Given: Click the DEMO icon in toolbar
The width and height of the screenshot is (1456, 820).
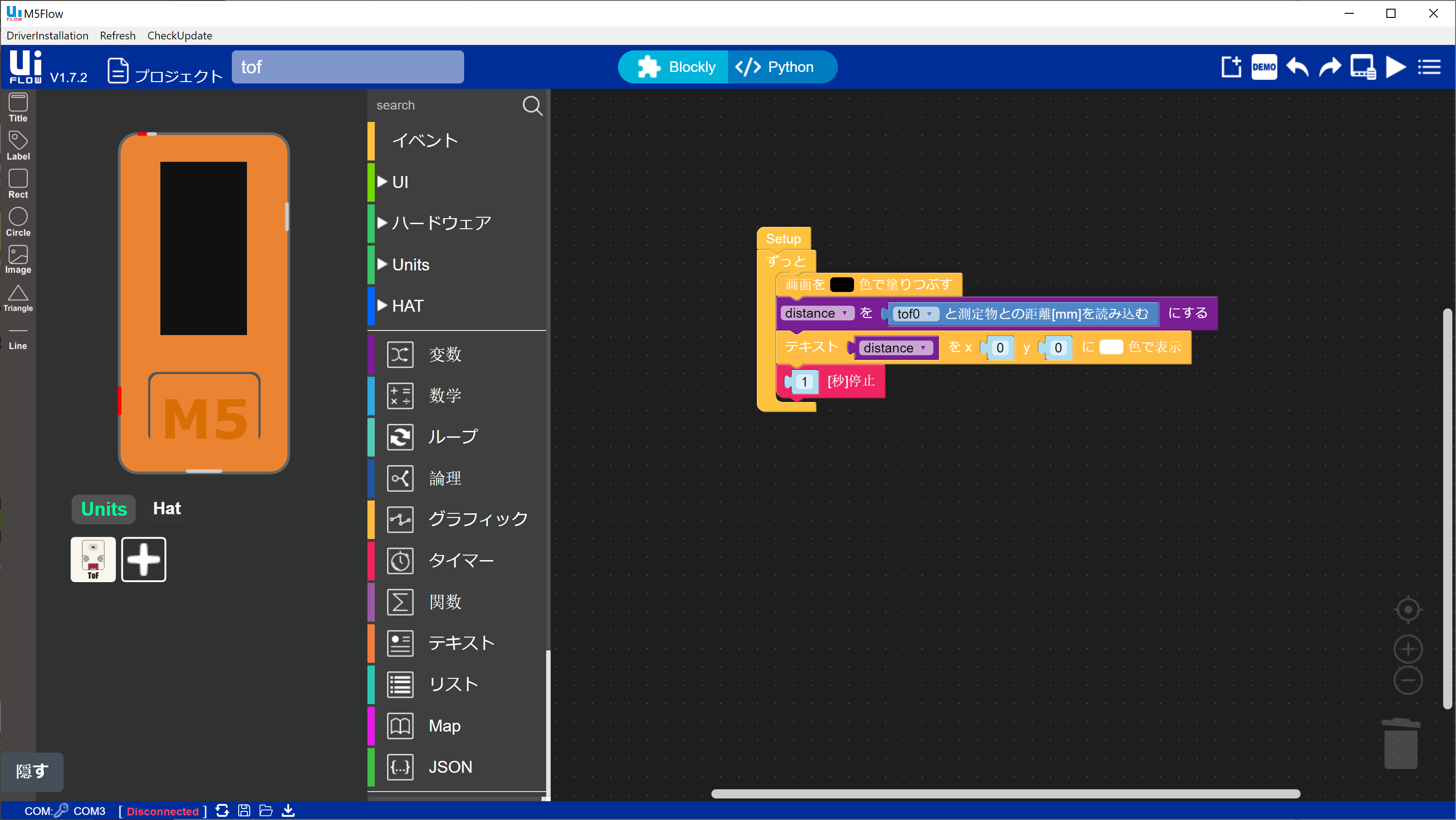Looking at the screenshot, I should click(x=1264, y=67).
